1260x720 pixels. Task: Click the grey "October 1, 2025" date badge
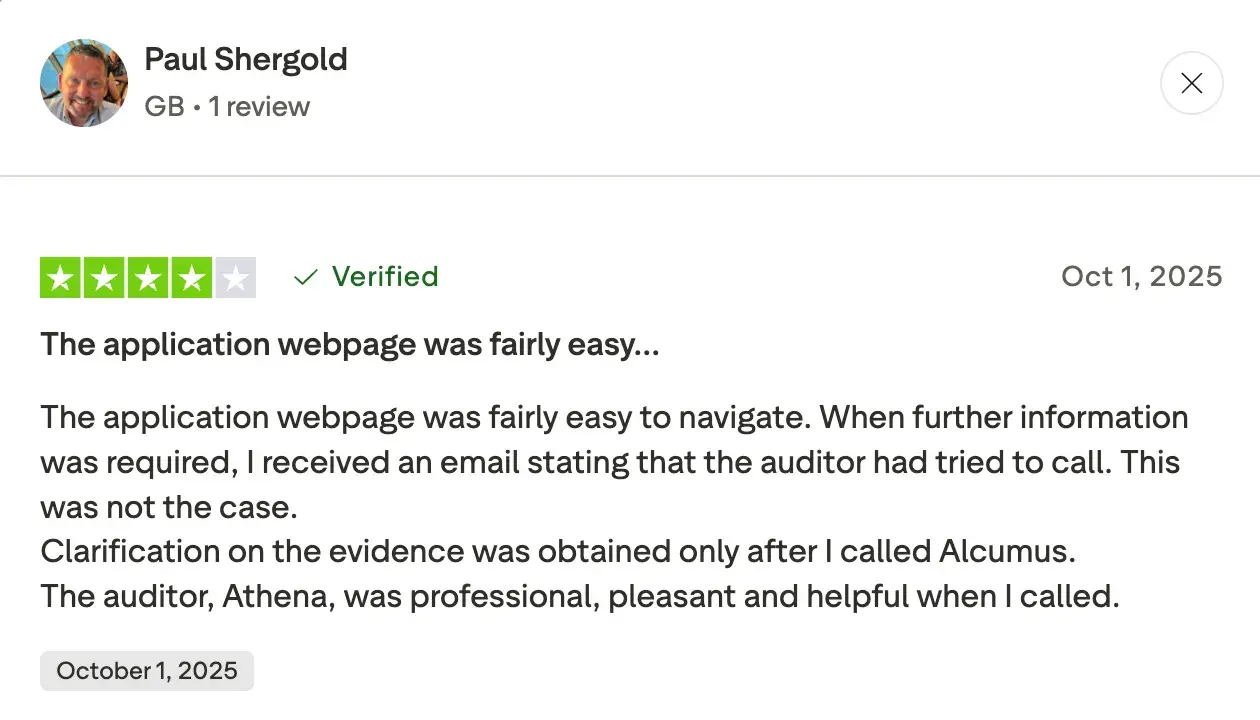click(147, 670)
